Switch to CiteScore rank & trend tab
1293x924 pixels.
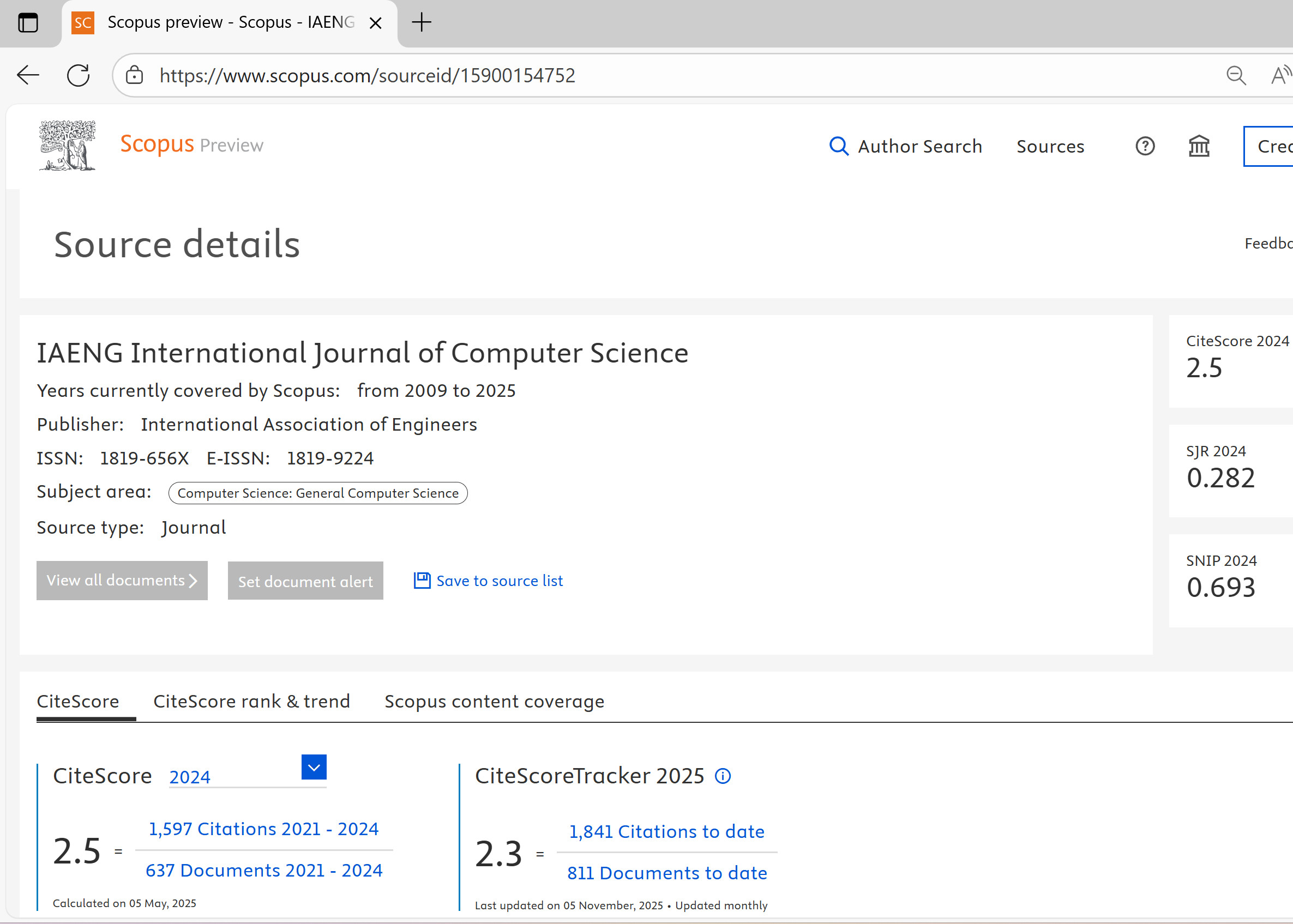coord(251,702)
